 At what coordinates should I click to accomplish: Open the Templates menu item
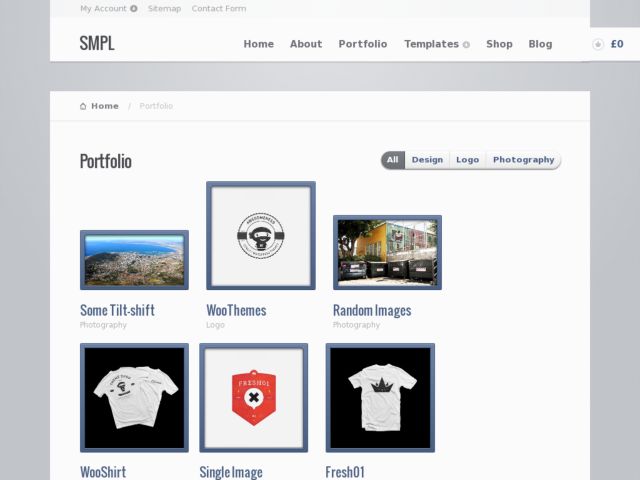[x=431, y=44]
